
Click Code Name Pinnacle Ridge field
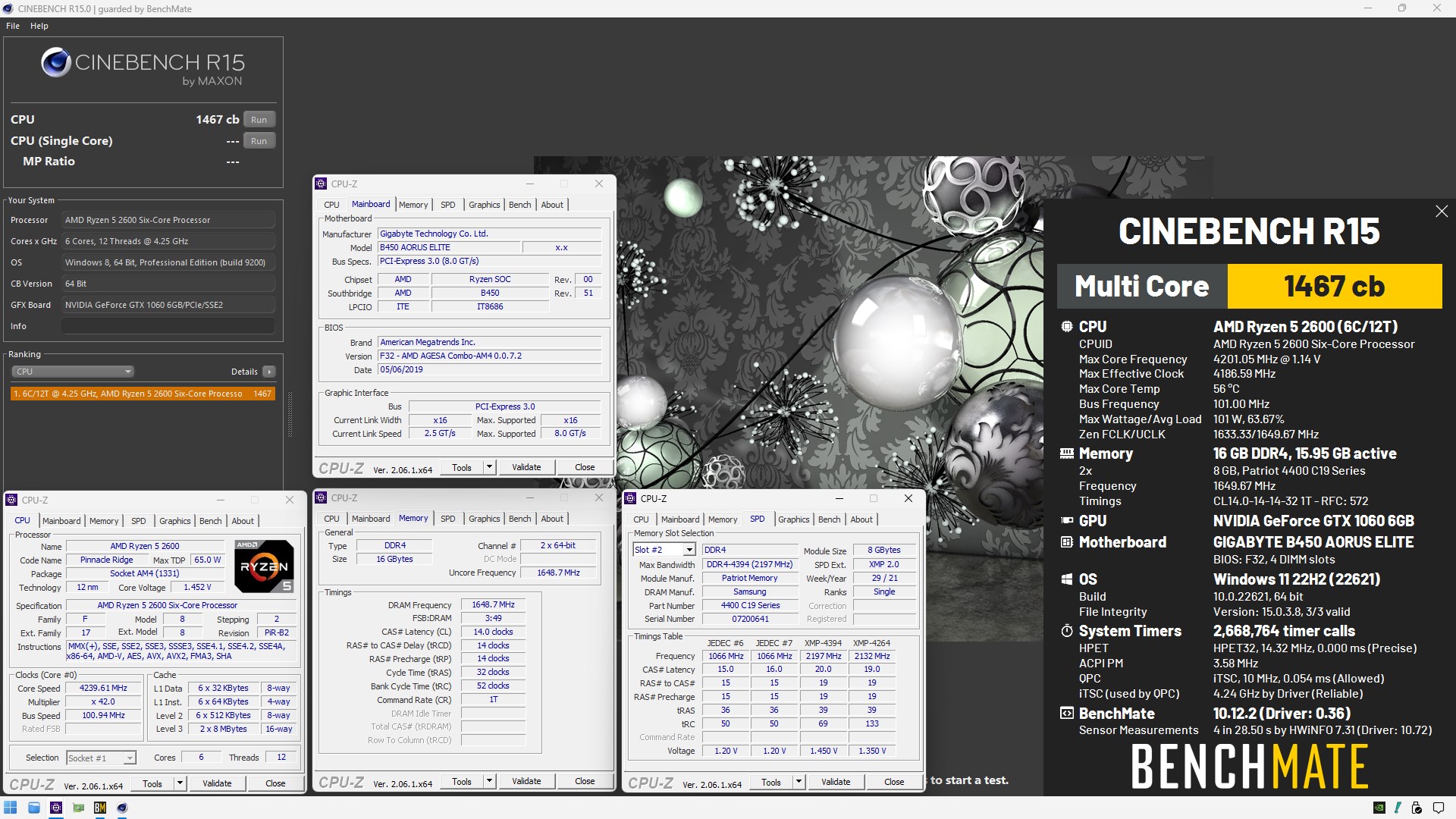pos(106,560)
